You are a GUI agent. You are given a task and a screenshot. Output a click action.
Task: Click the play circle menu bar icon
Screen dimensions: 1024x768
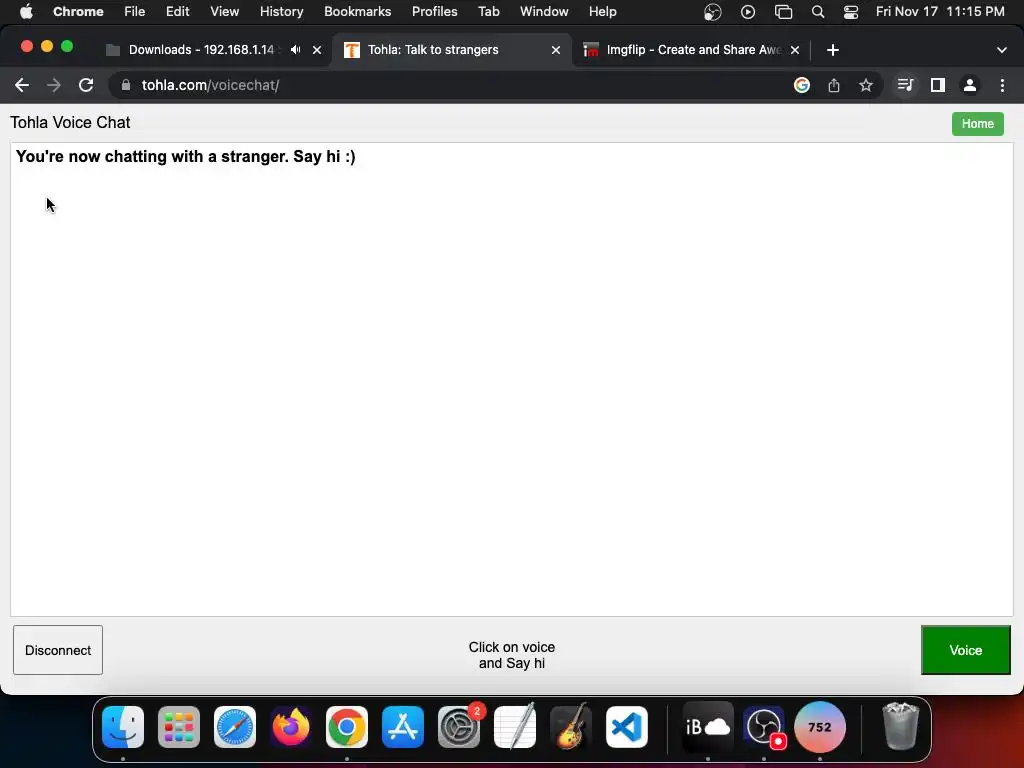(x=748, y=12)
